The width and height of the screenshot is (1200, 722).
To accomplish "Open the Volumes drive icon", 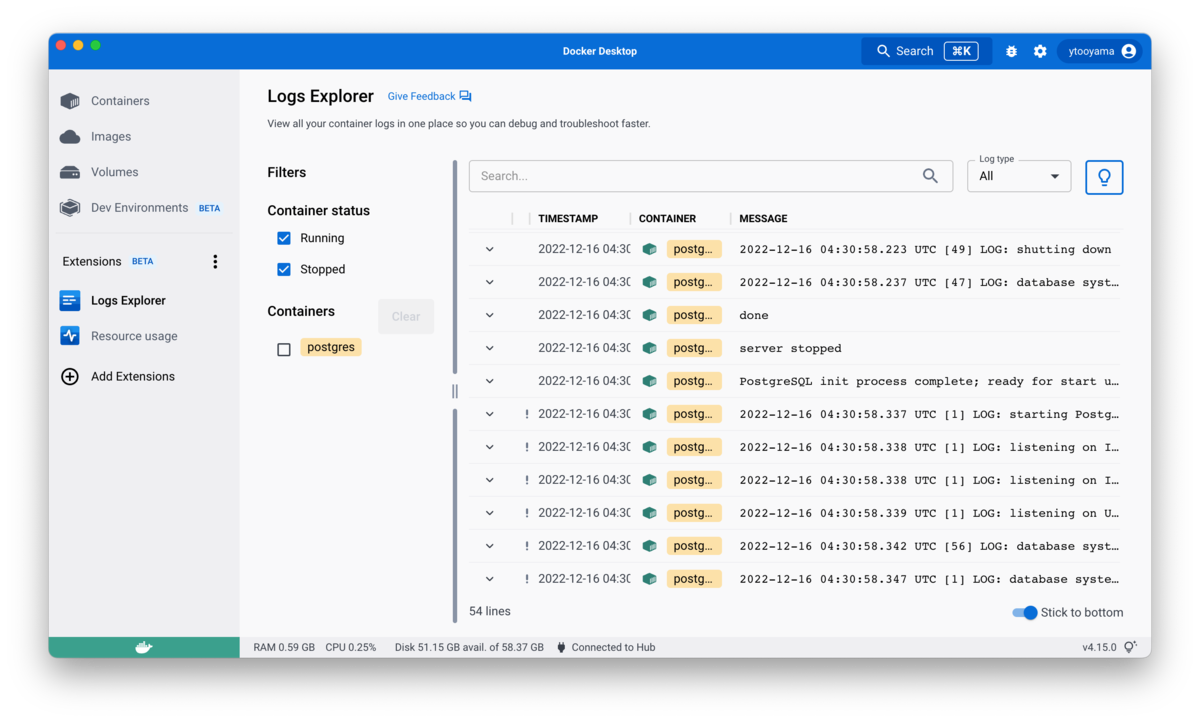I will (x=70, y=172).
